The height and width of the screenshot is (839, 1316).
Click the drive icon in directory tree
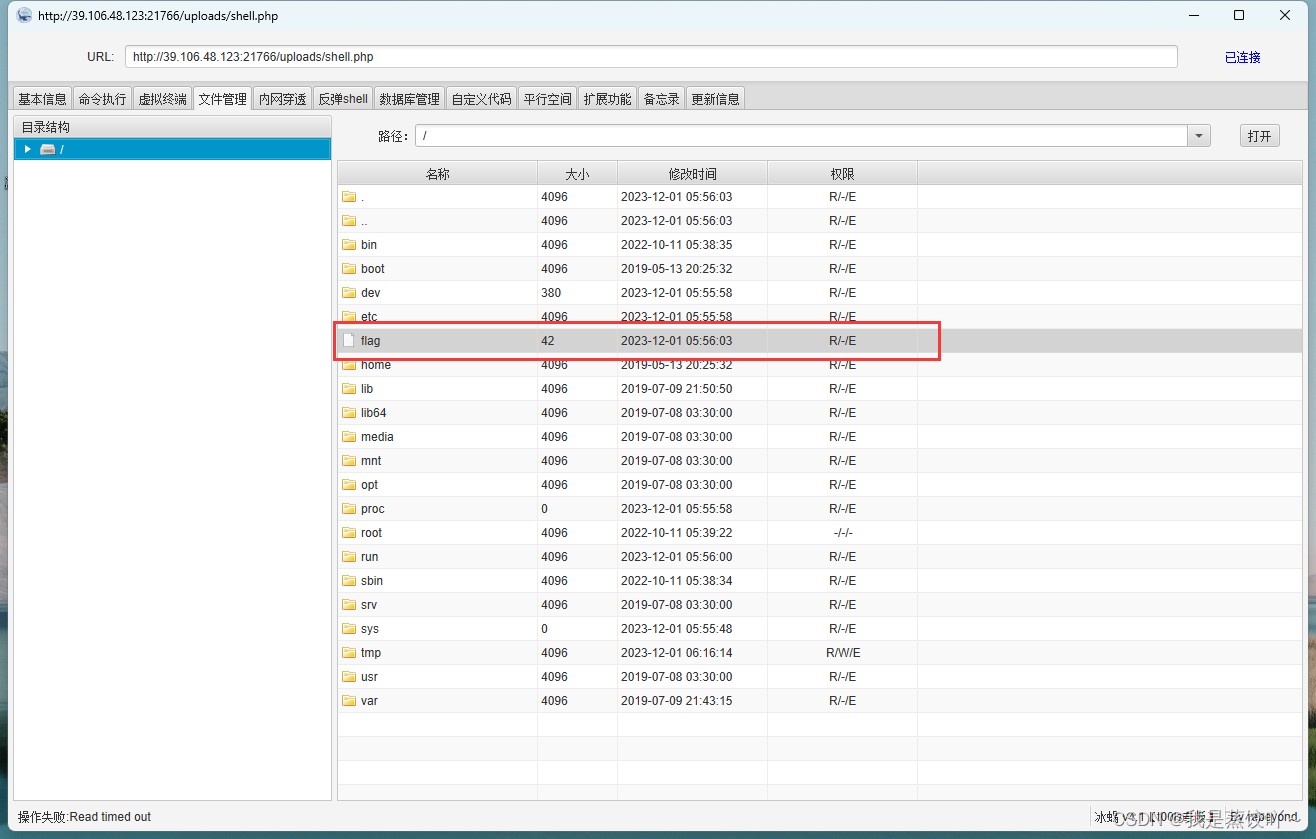click(x=47, y=149)
